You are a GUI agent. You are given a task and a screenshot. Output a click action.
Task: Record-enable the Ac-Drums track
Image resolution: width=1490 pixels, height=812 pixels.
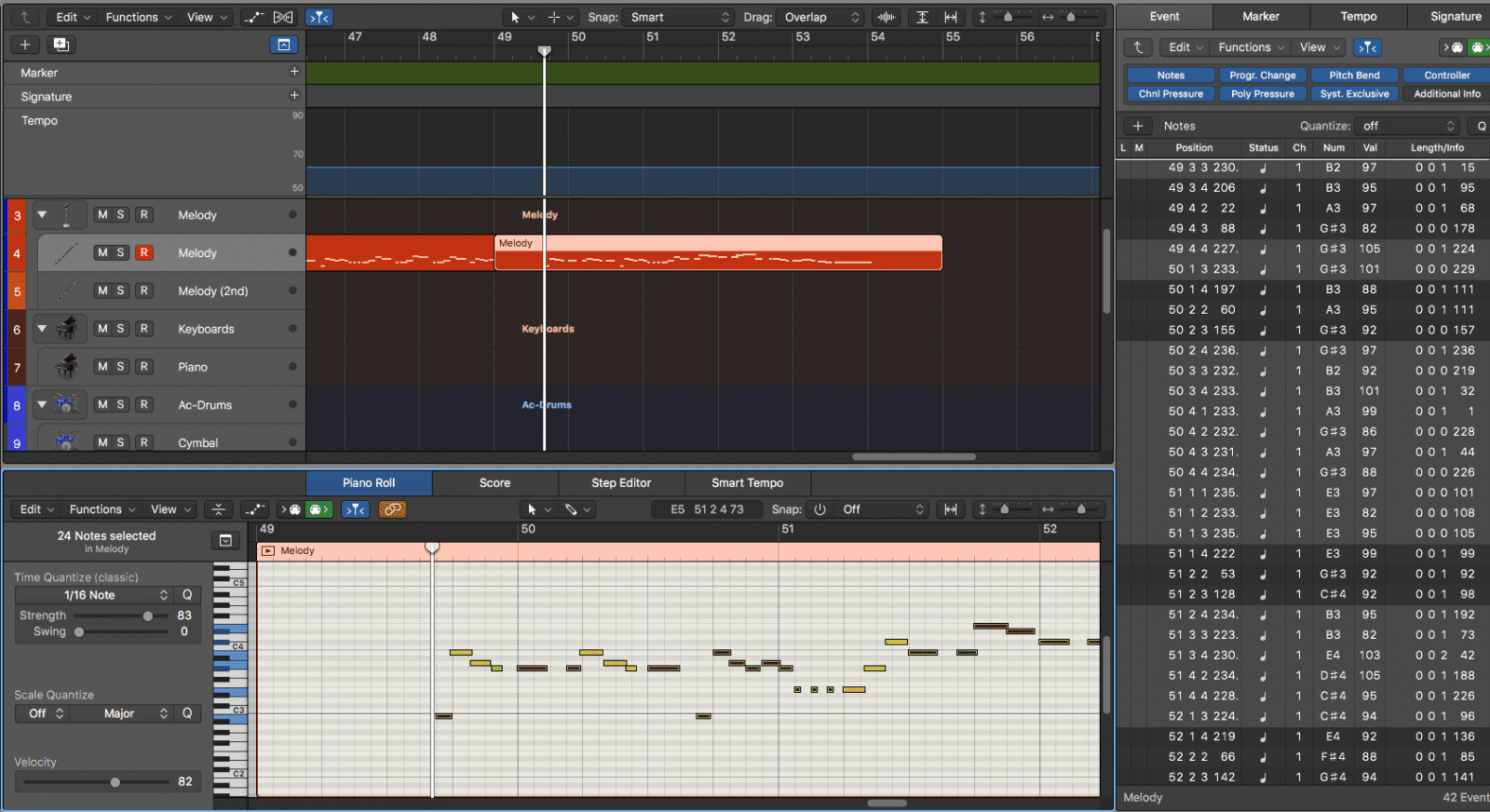tap(144, 404)
